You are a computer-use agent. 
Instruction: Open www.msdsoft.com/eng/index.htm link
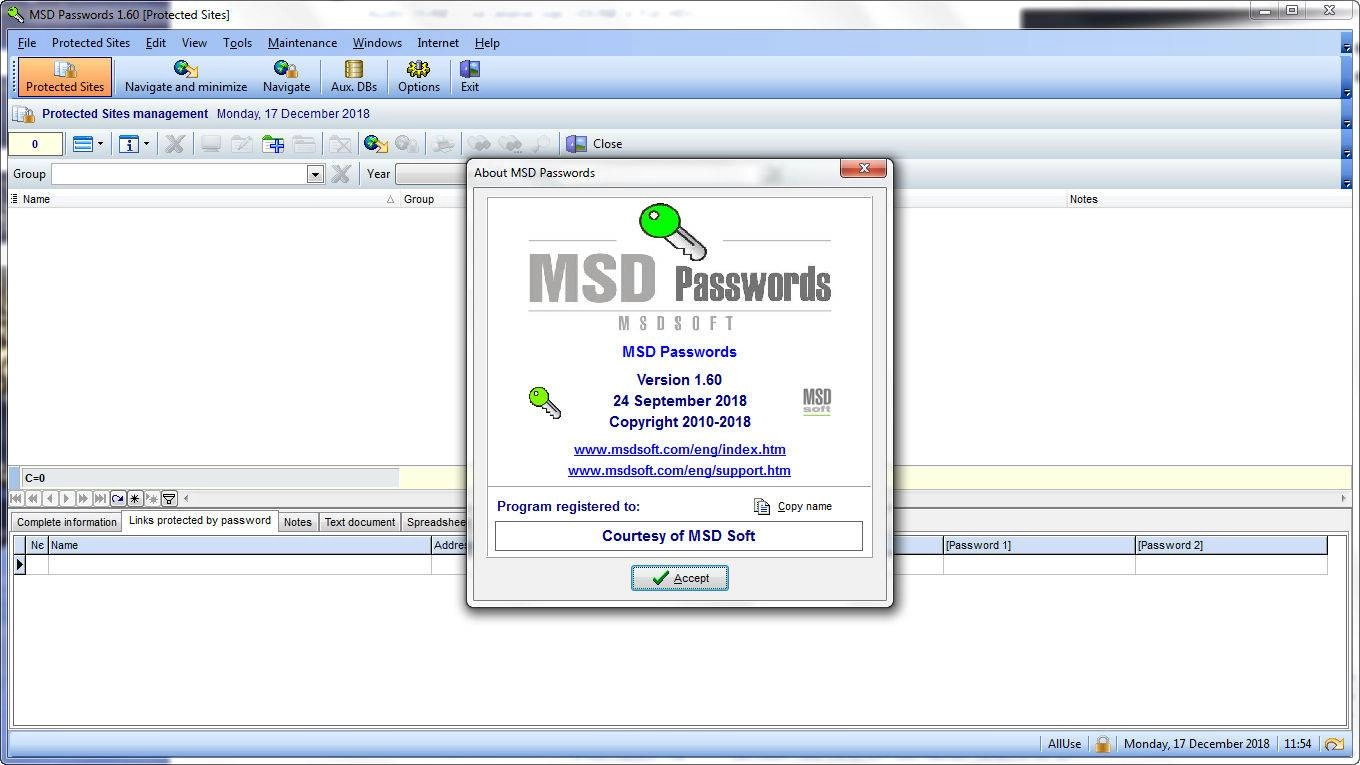(679, 449)
